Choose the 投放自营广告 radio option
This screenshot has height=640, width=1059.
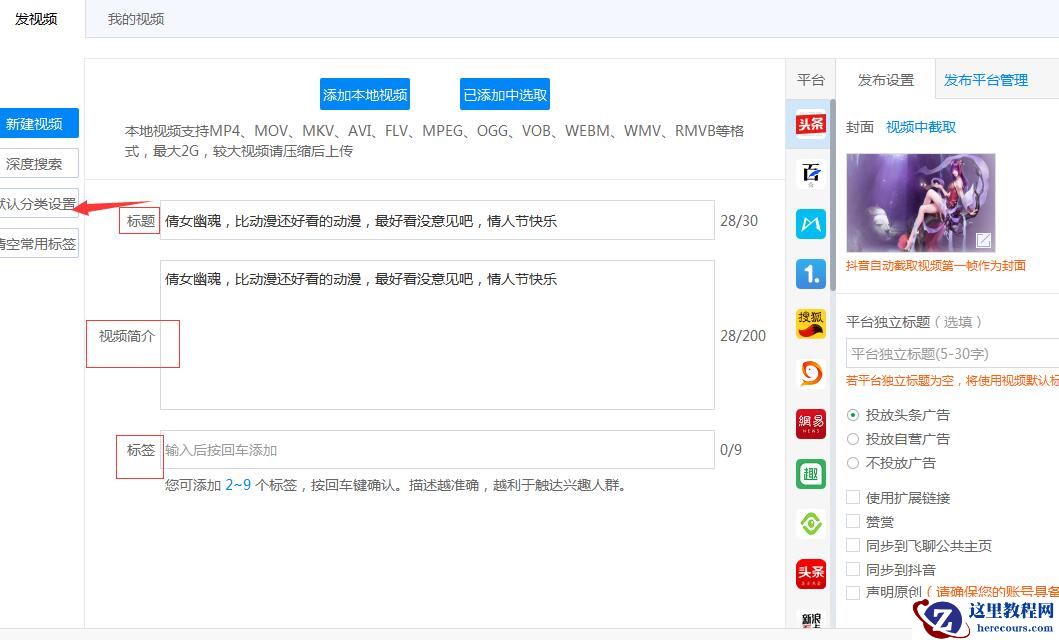853,439
